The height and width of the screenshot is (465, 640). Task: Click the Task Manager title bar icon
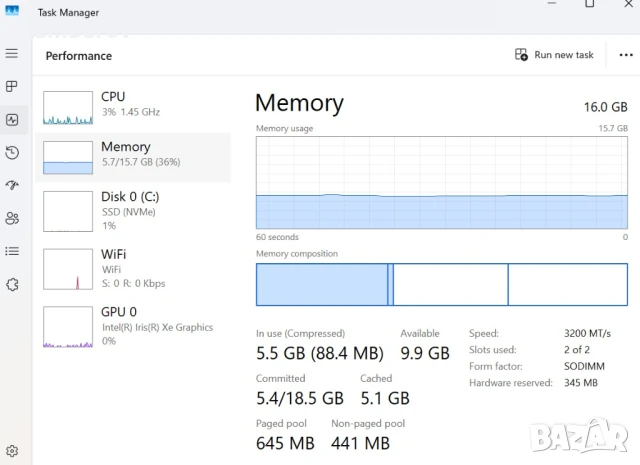(13, 12)
